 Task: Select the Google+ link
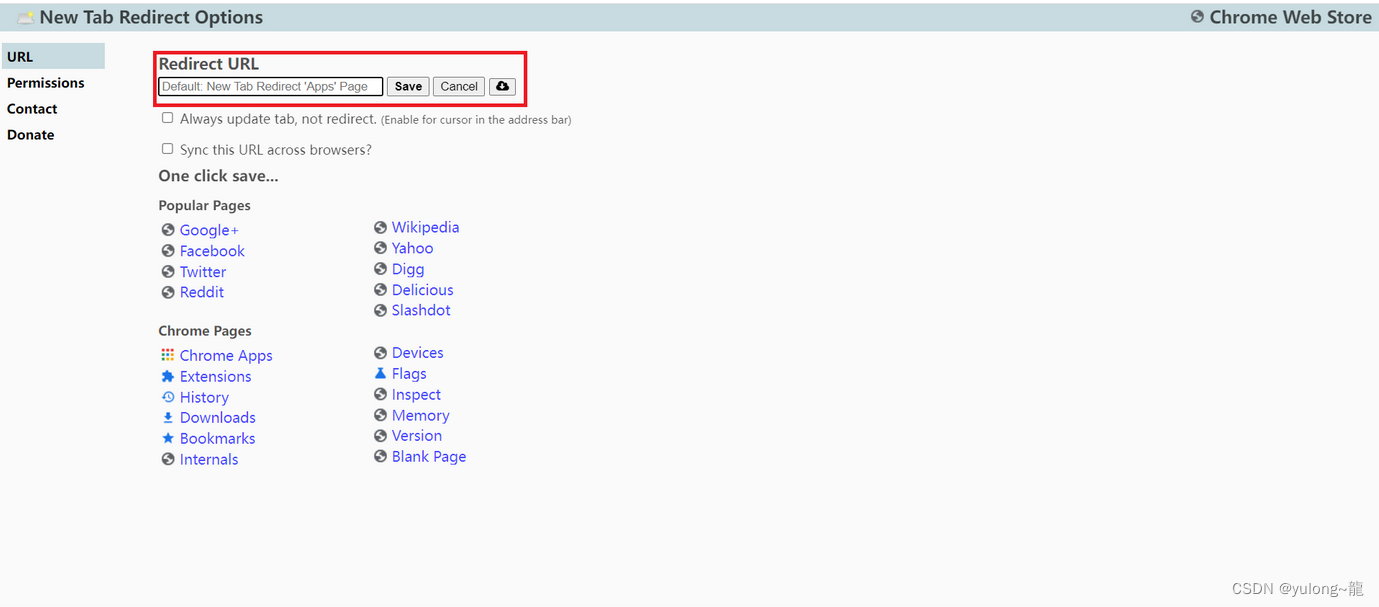coord(209,230)
